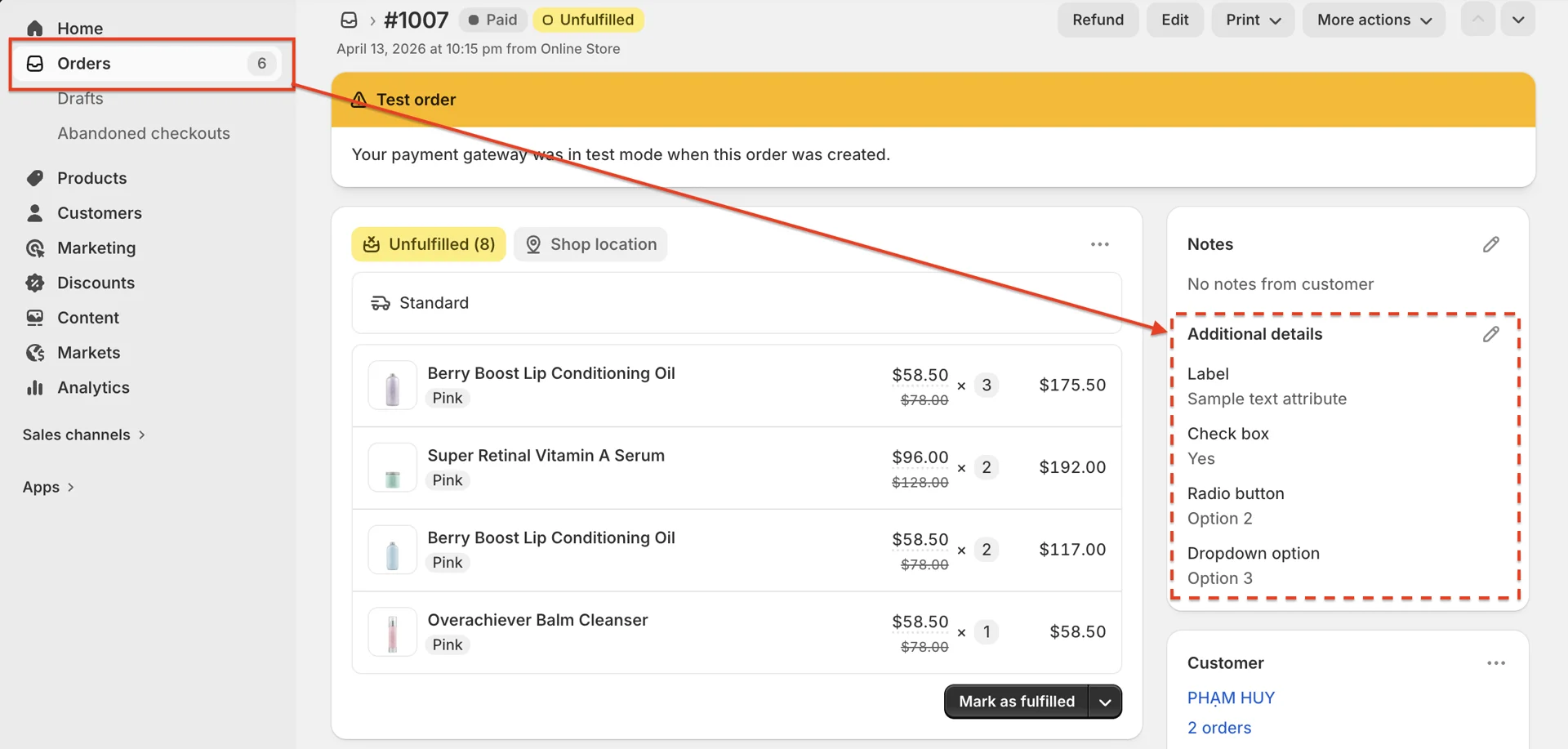Click the Discounts badge icon in sidebar
The image size is (1568, 749).
[x=34, y=283]
